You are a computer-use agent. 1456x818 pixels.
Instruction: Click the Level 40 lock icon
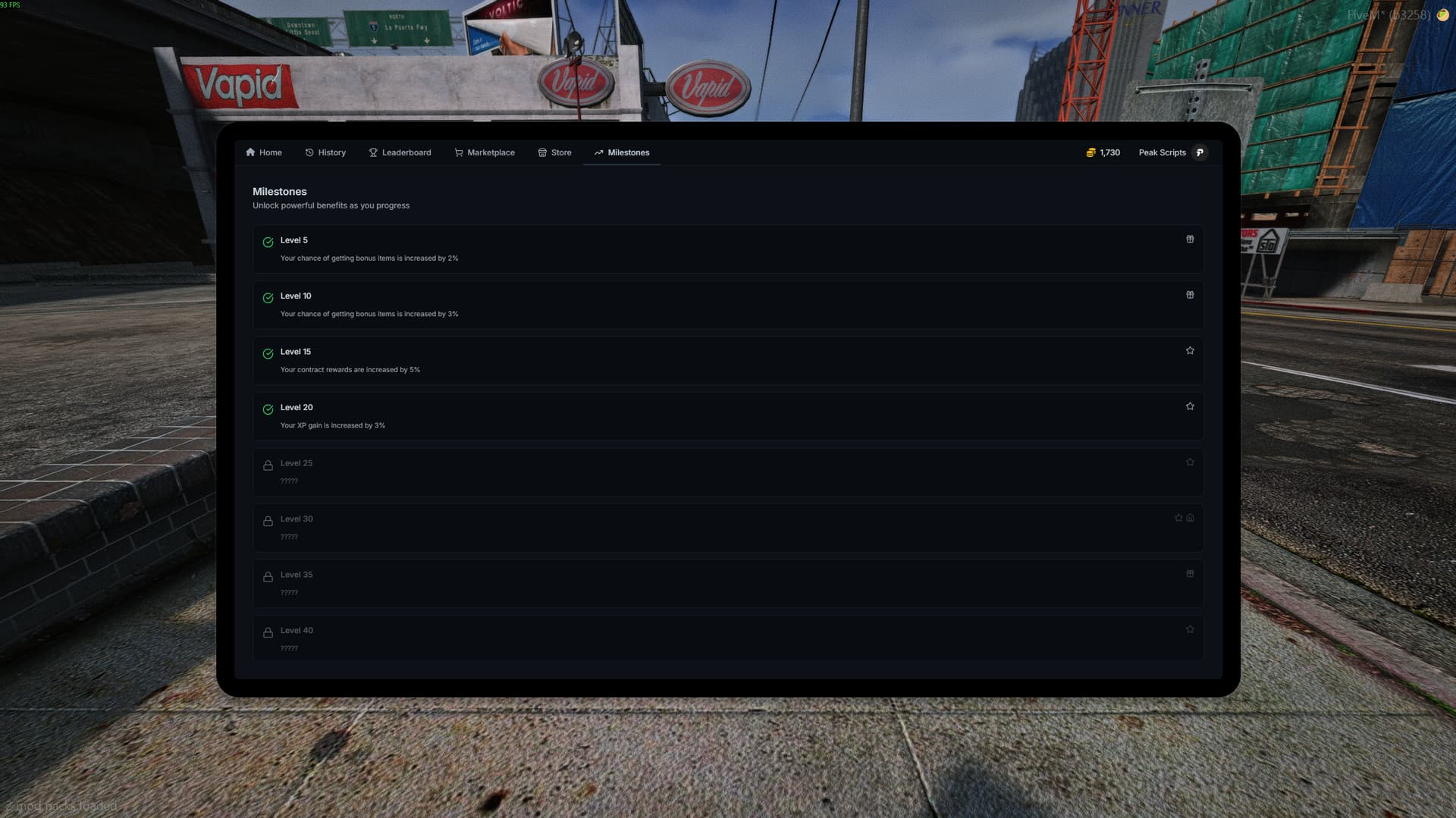pyautogui.click(x=268, y=632)
